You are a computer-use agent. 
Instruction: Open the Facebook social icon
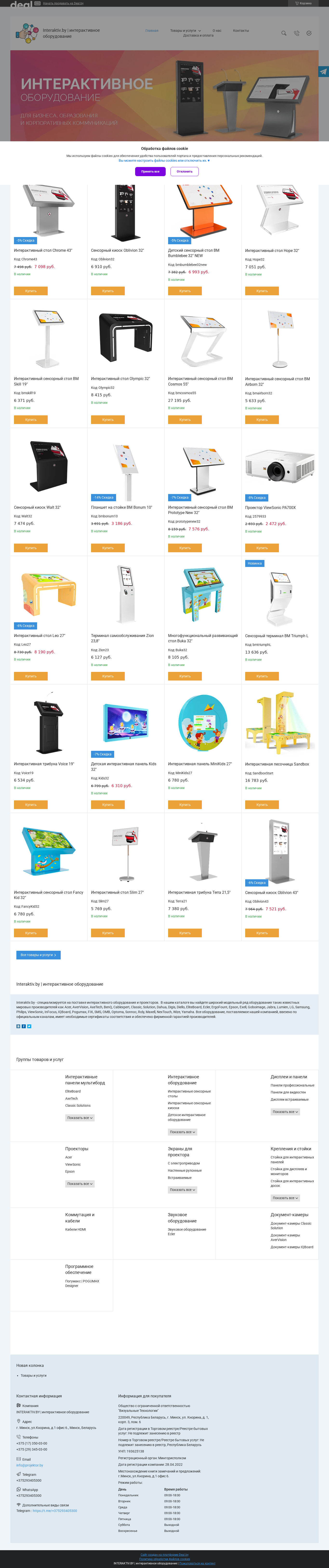point(24,1026)
